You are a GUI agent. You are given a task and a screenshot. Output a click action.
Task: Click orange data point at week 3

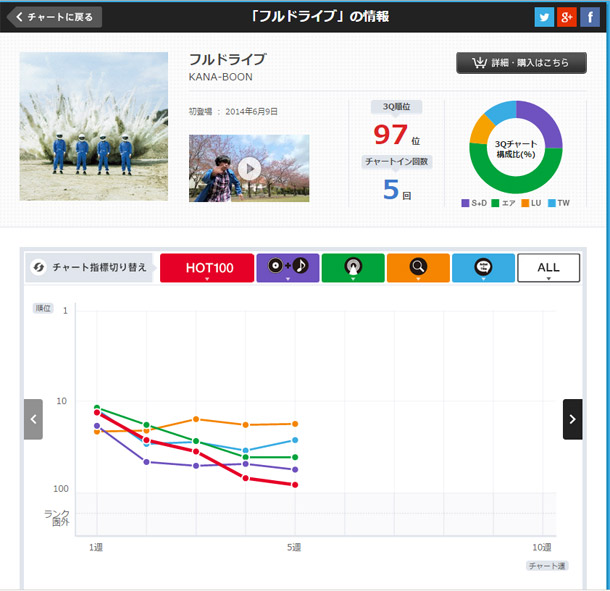click(x=196, y=419)
